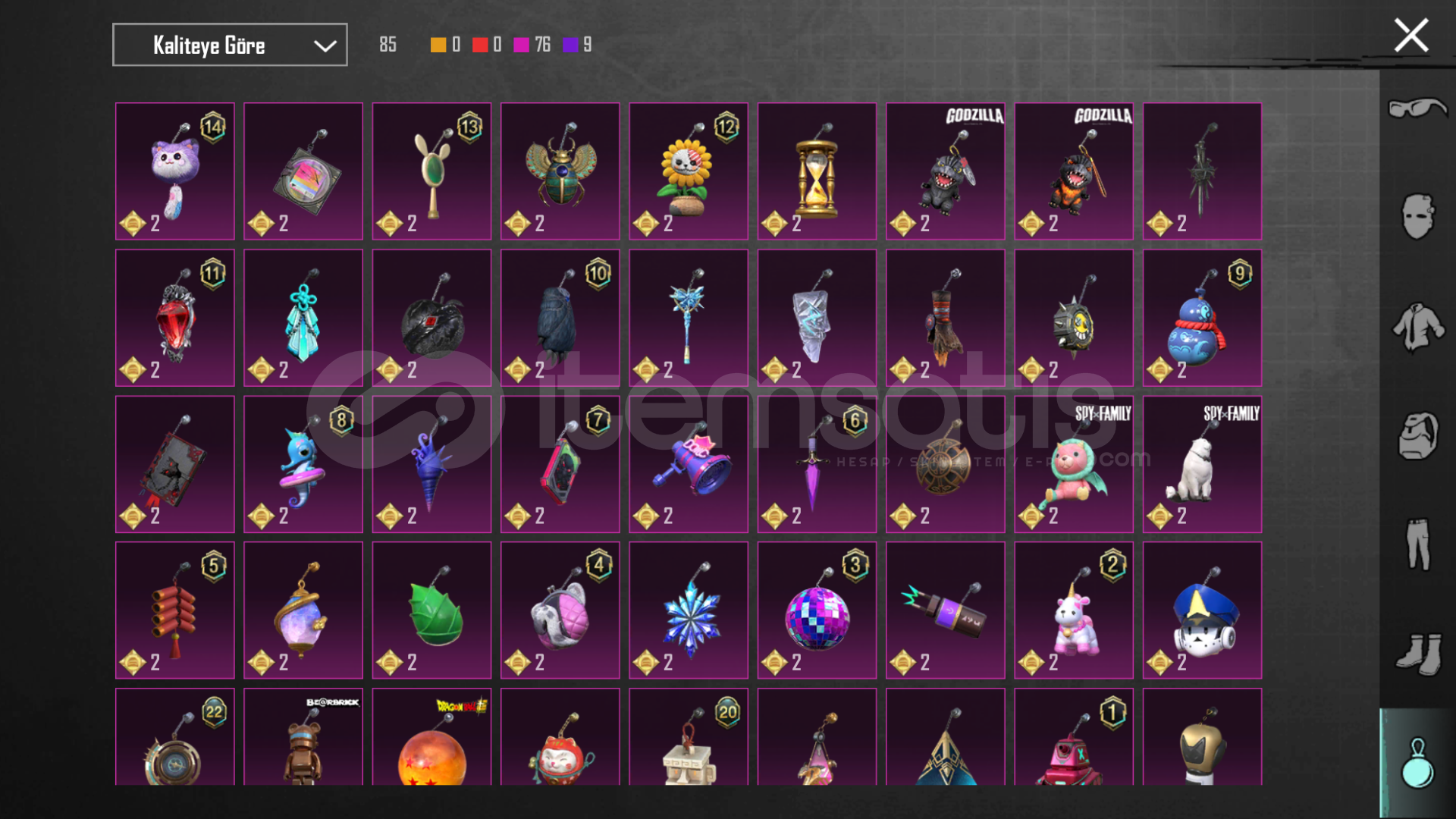
Task: Select the face mask category icon
Action: click(x=1417, y=216)
